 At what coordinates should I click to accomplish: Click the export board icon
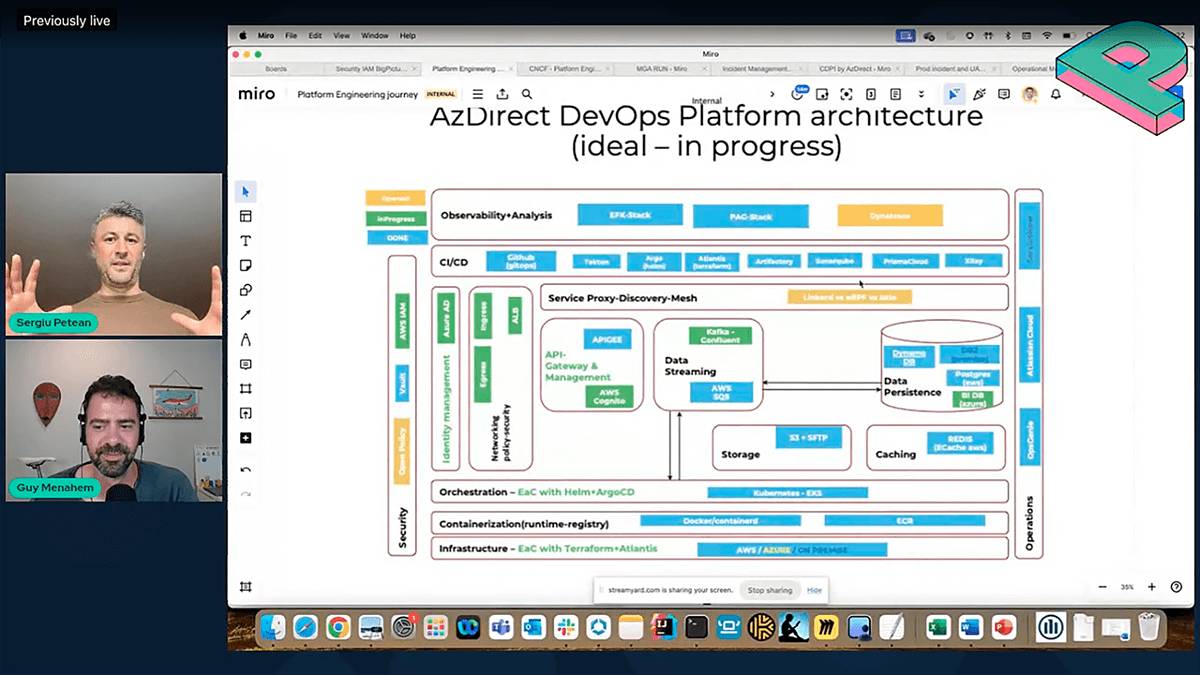502,94
